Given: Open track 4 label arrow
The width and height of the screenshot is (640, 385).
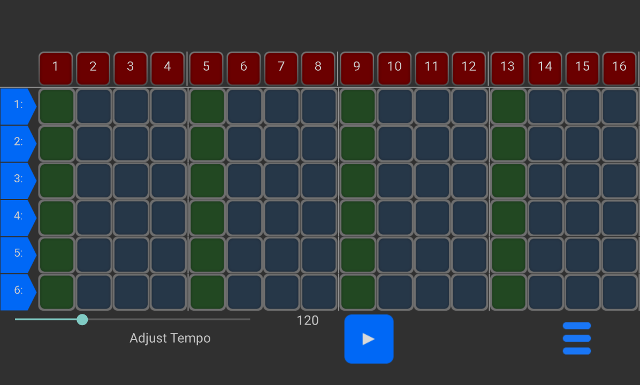Looking at the screenshot, I should click(x=18, y=218).
